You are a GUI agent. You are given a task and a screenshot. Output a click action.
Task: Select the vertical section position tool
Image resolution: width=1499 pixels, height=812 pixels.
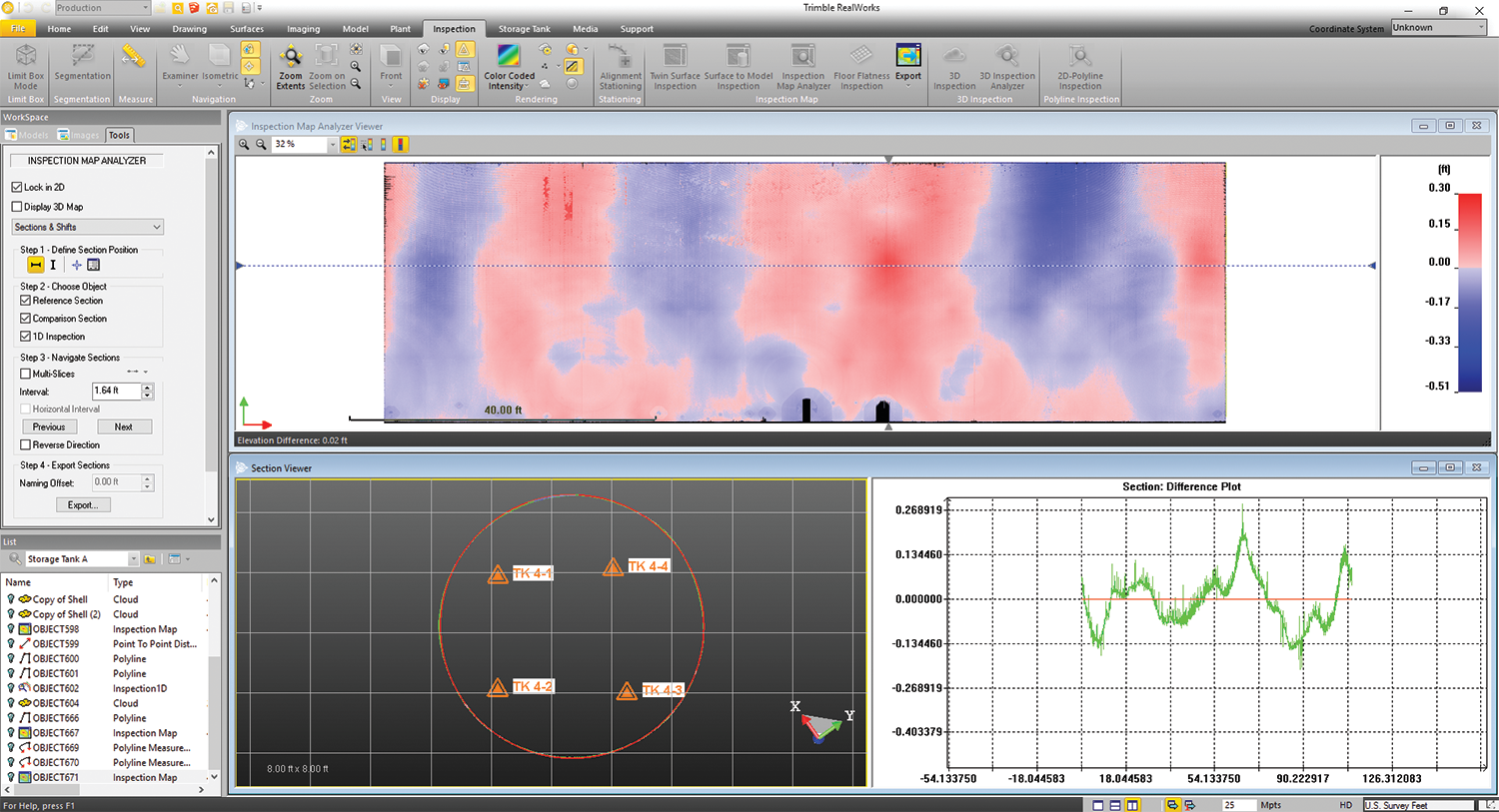click(53, 265)
